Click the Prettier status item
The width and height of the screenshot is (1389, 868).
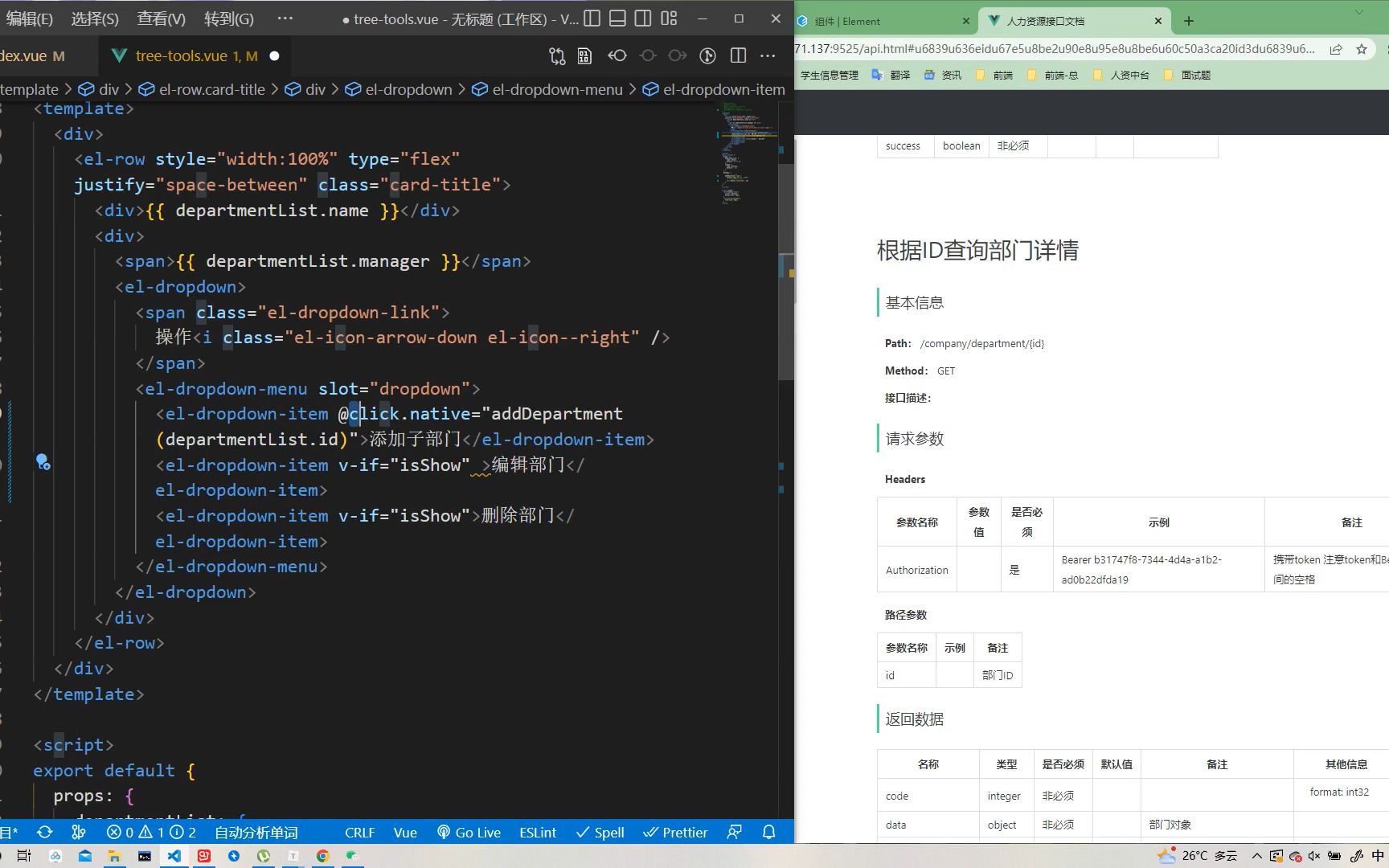(675, 832)
